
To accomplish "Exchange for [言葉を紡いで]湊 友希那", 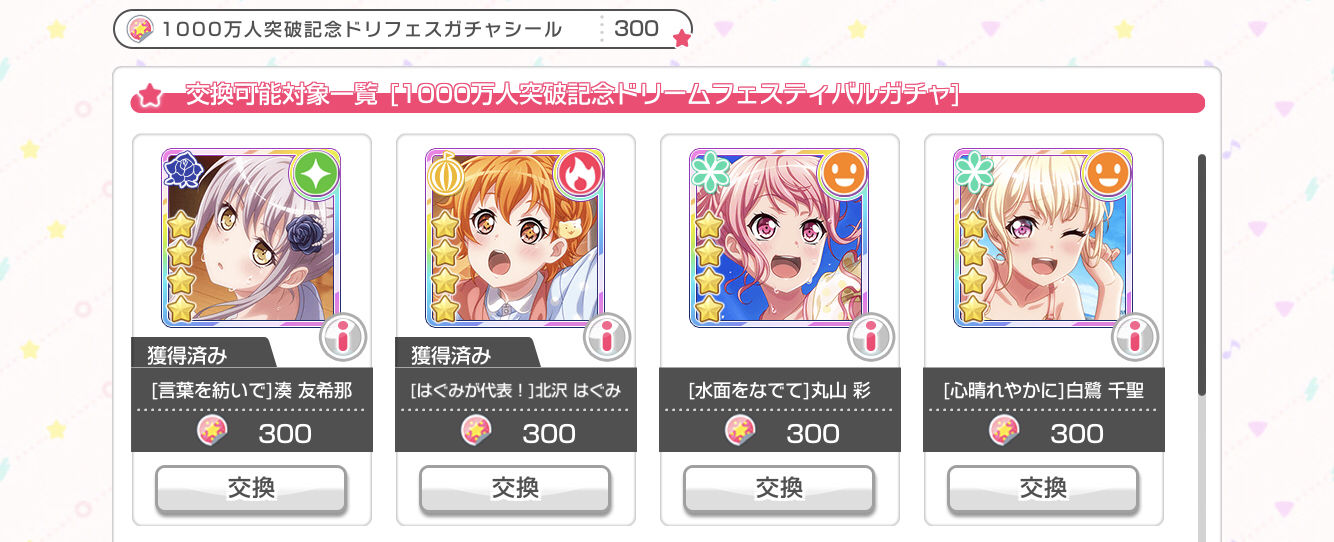I will coord(251,488).
